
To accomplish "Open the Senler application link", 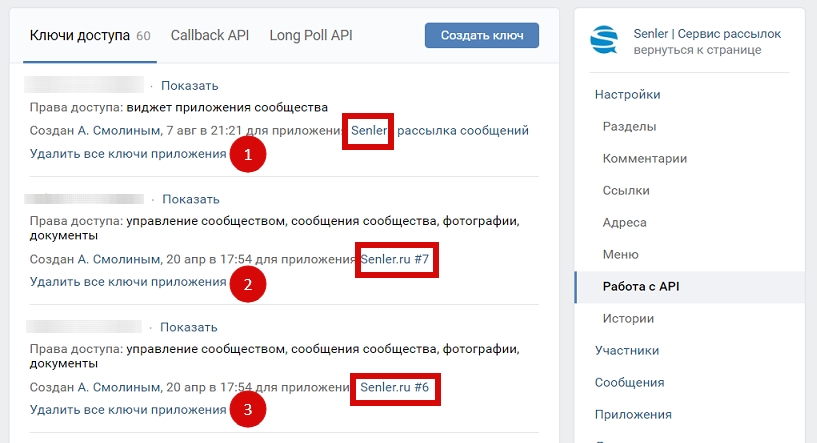I will point(368,131).
